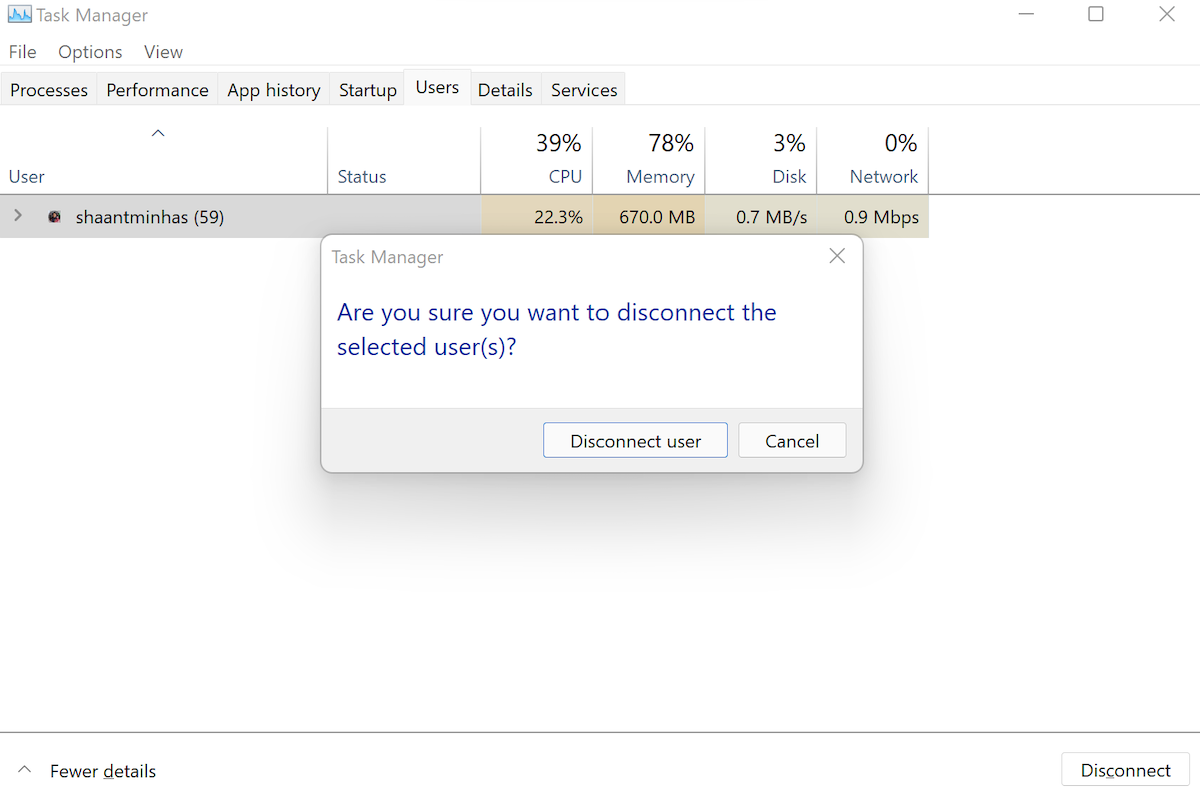Switch to the Performance tab
The height and width of the screenshot is (802, 1200).
pyautogui.click(x=157, y=90)
